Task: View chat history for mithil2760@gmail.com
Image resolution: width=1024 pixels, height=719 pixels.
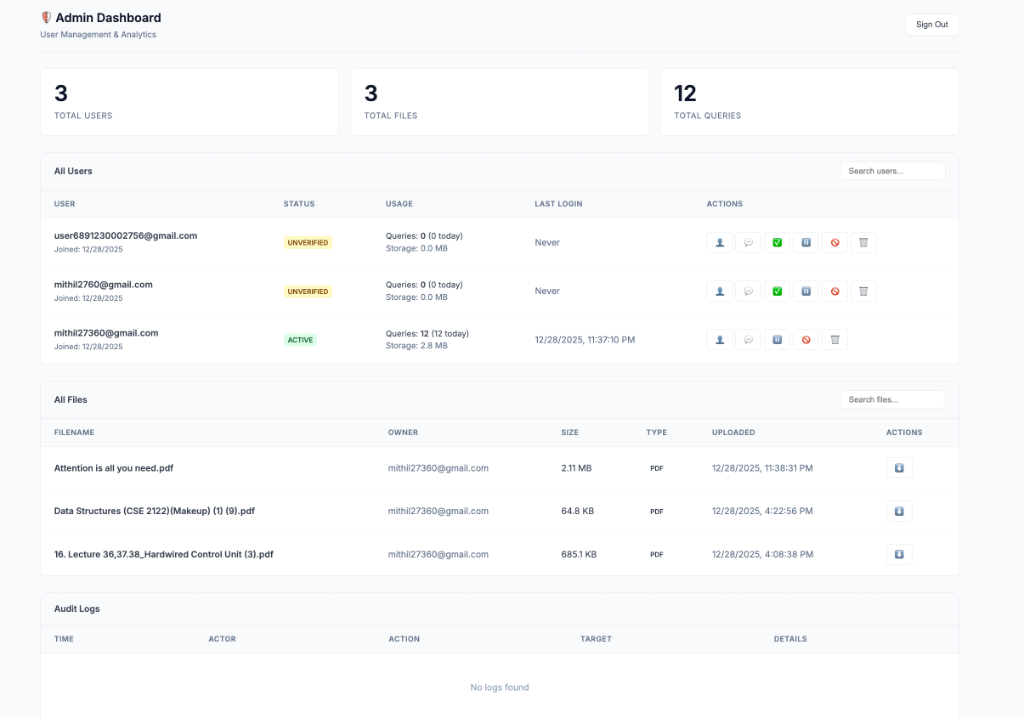Action: click(x=748, y=291)
